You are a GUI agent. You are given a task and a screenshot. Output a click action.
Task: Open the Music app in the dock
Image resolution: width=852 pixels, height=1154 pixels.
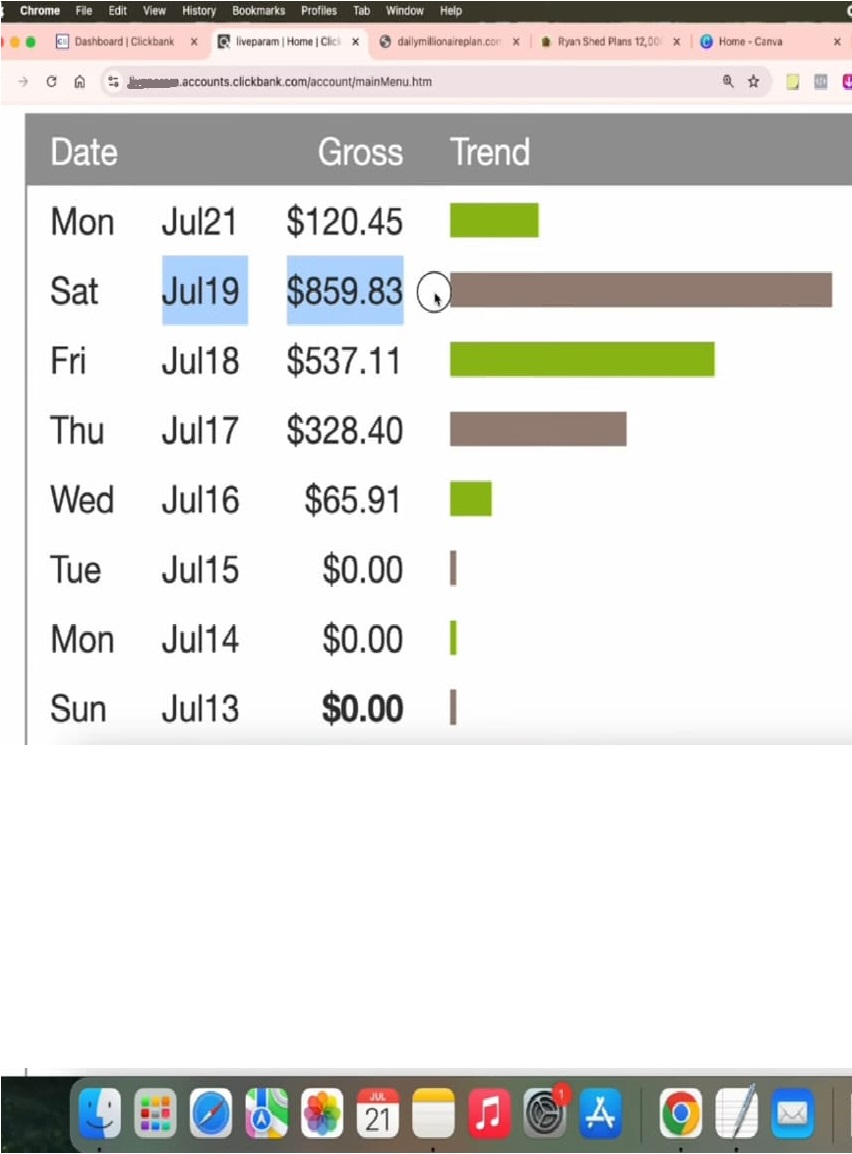[x=490, y=1113]
